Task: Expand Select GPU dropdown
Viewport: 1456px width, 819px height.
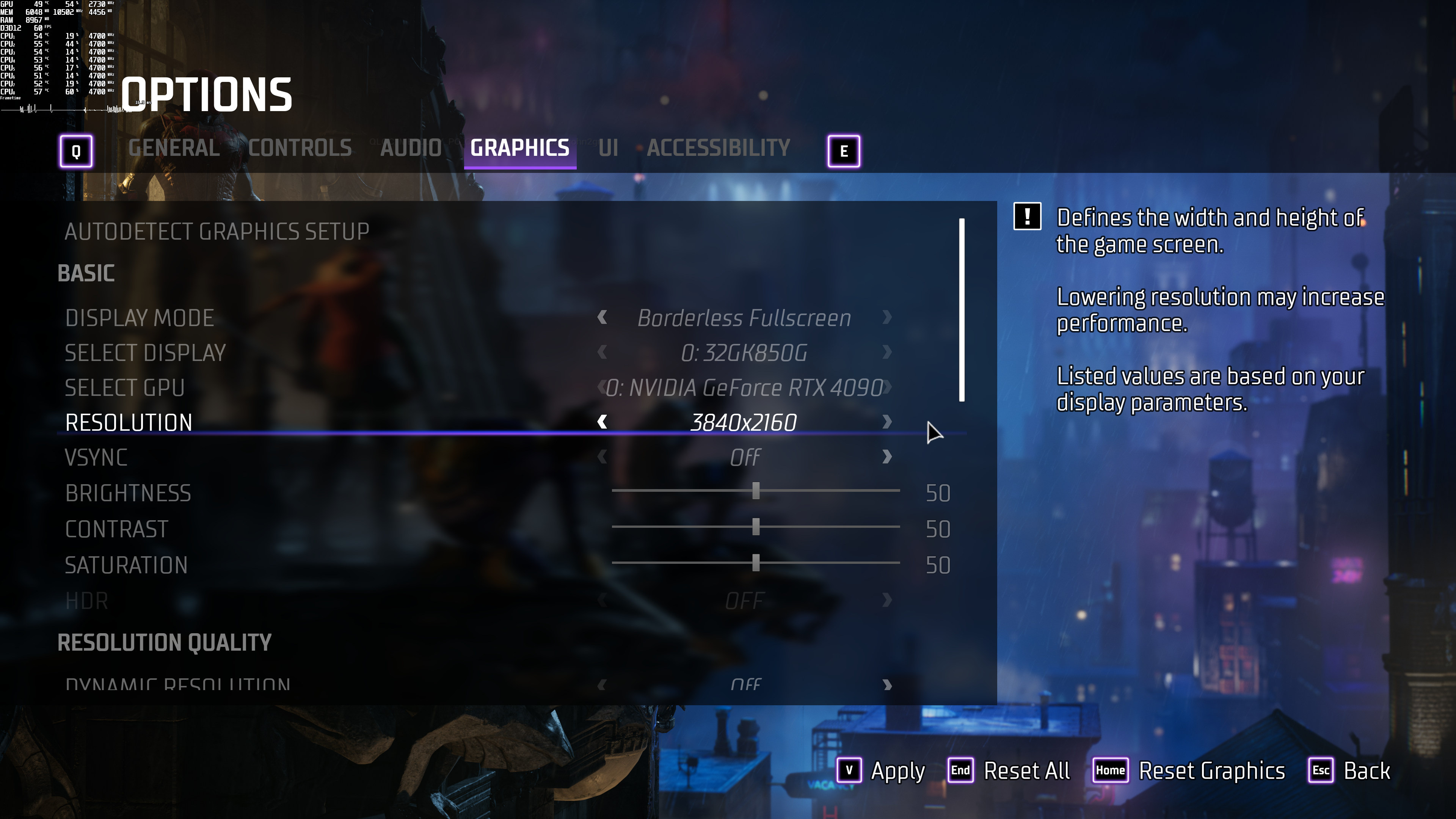Action: 744,387
